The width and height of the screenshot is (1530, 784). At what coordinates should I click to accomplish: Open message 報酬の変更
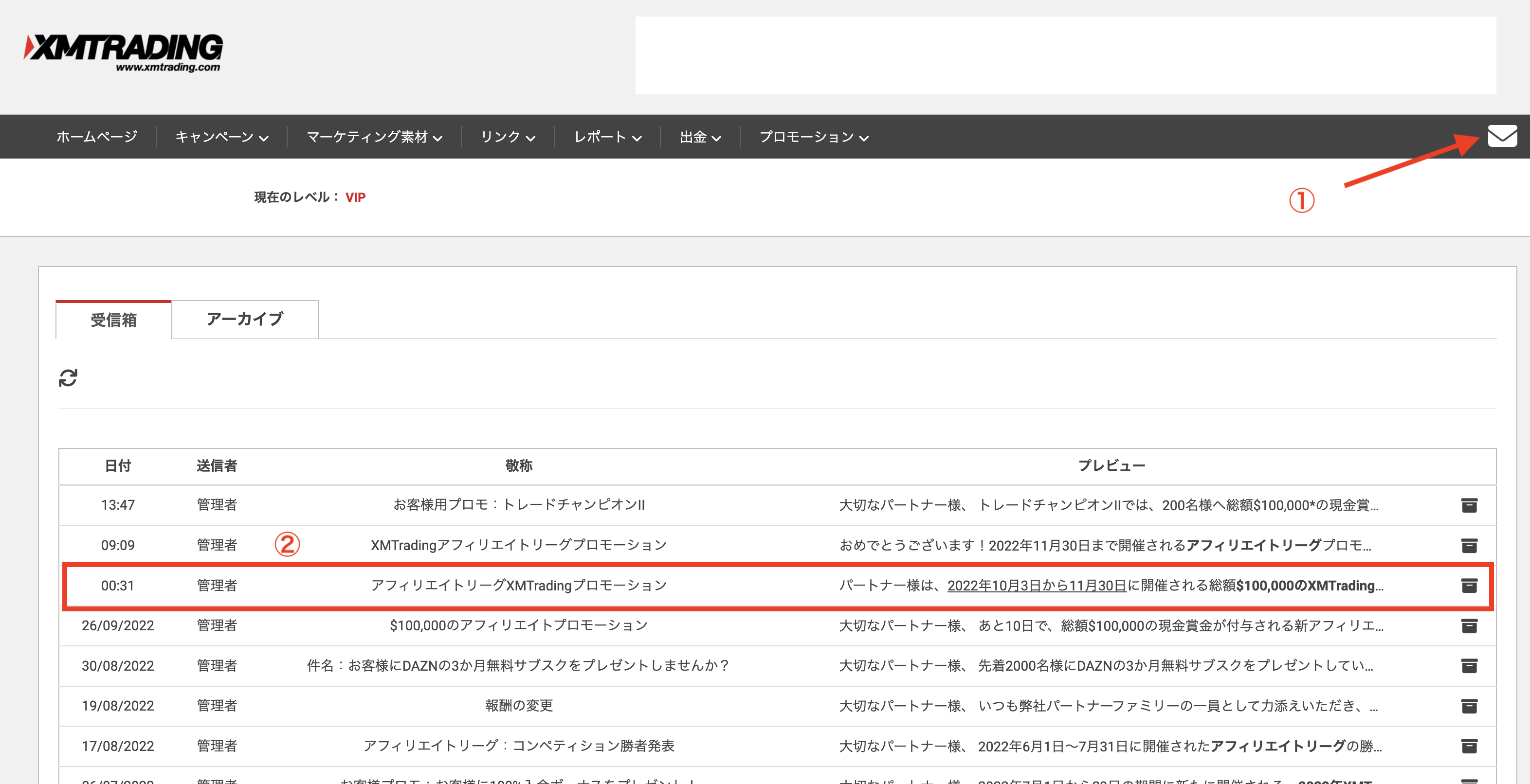pyautogui.click(x=518, y=706)
